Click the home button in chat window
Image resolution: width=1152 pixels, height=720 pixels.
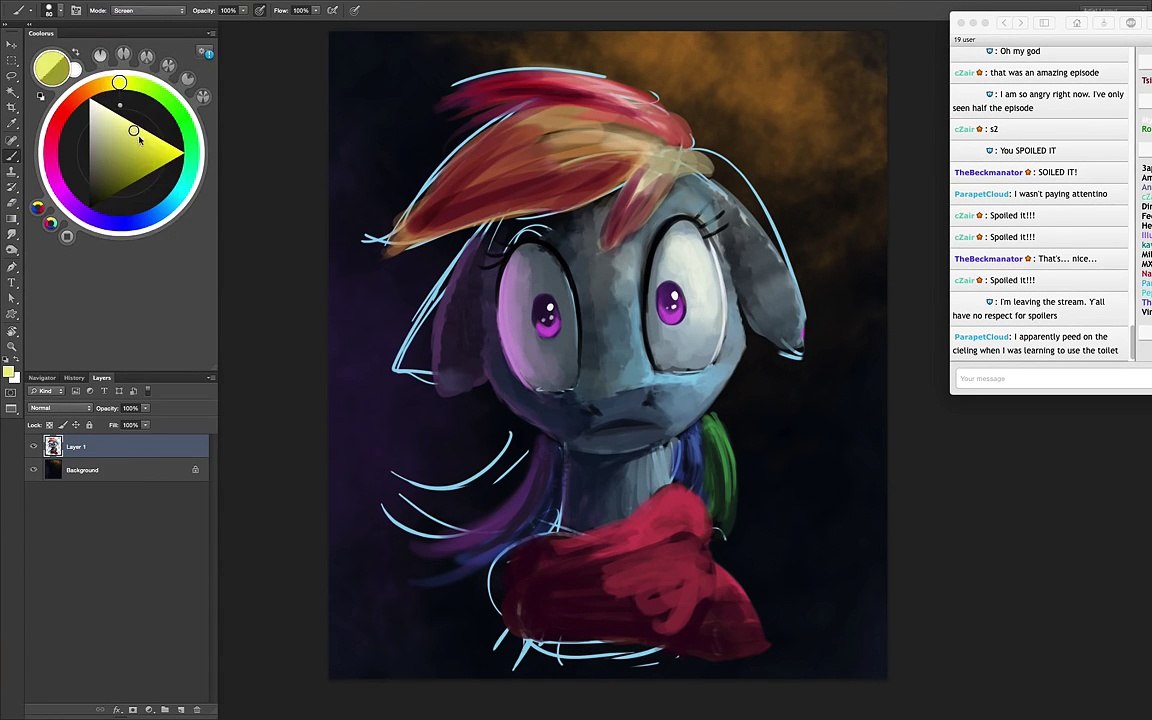click(1076, 23)
